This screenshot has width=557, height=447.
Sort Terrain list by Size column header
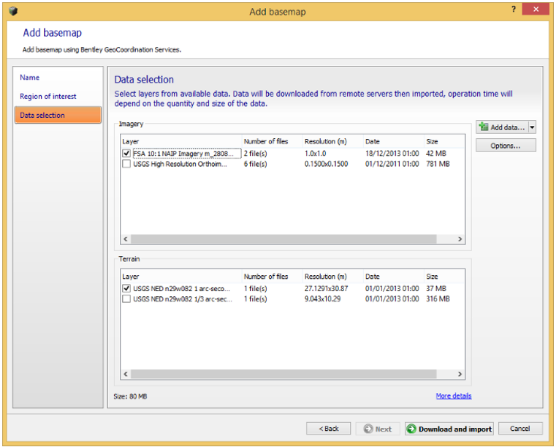click(444, 276)
